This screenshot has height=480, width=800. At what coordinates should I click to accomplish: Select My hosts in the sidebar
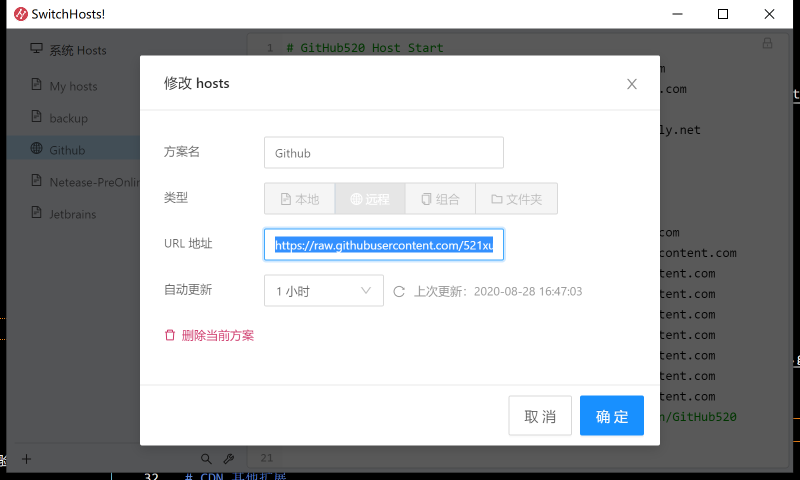coord(73,86)
